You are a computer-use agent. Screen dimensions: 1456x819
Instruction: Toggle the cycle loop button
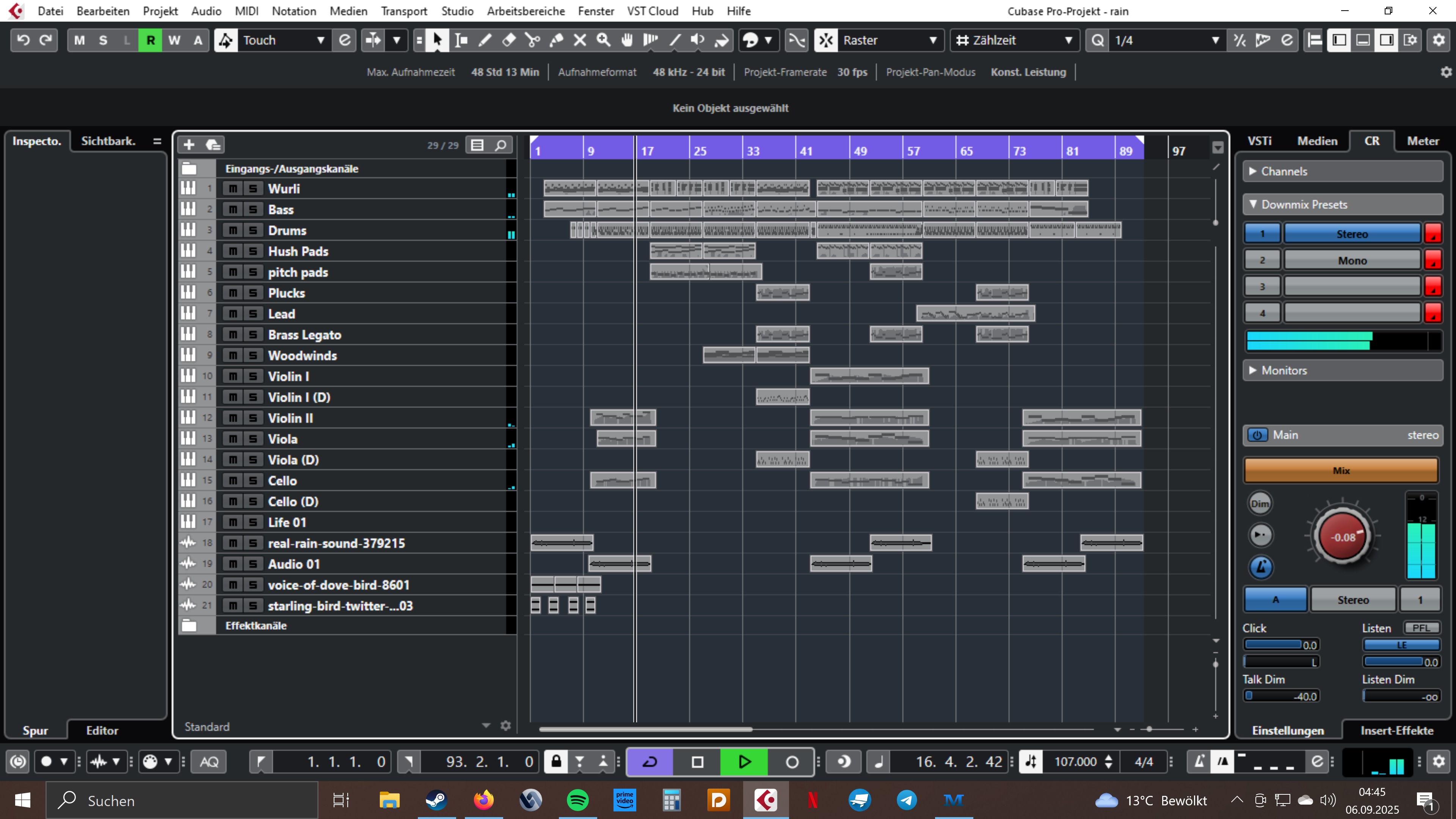(650, 762)
